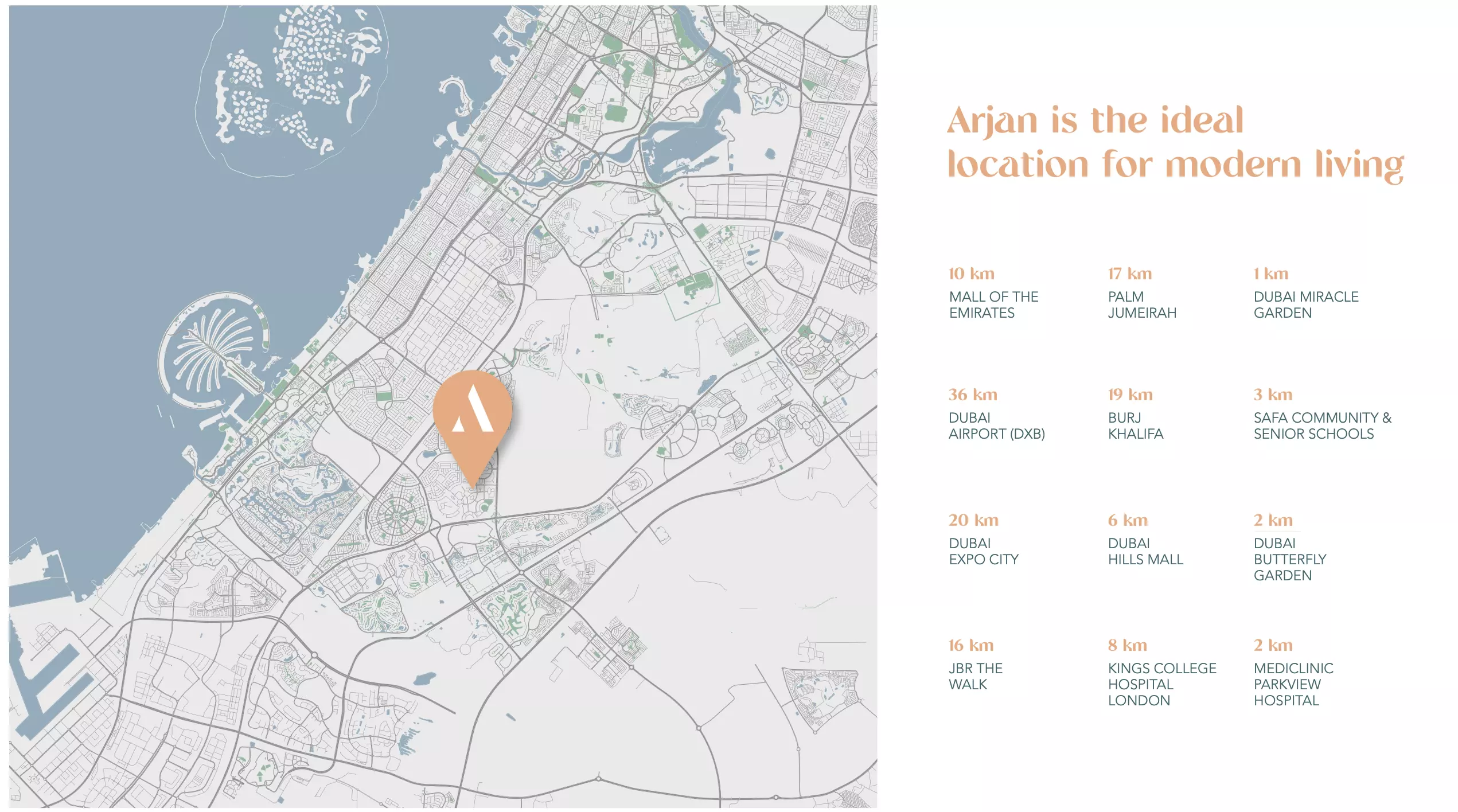This screenshot has width=1458, height=812.
Task: Click the 19 km distance figure
Action: [x=1129, y=395]
